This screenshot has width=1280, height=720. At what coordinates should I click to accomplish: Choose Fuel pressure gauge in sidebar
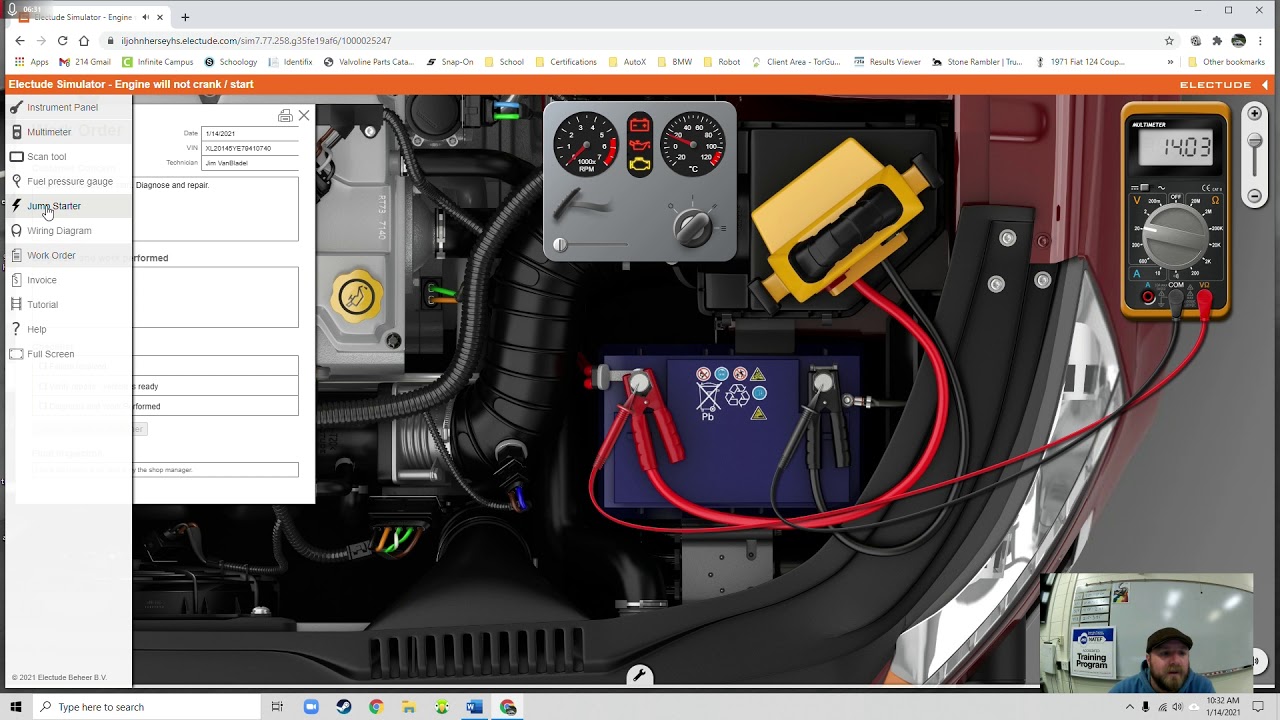61,181
